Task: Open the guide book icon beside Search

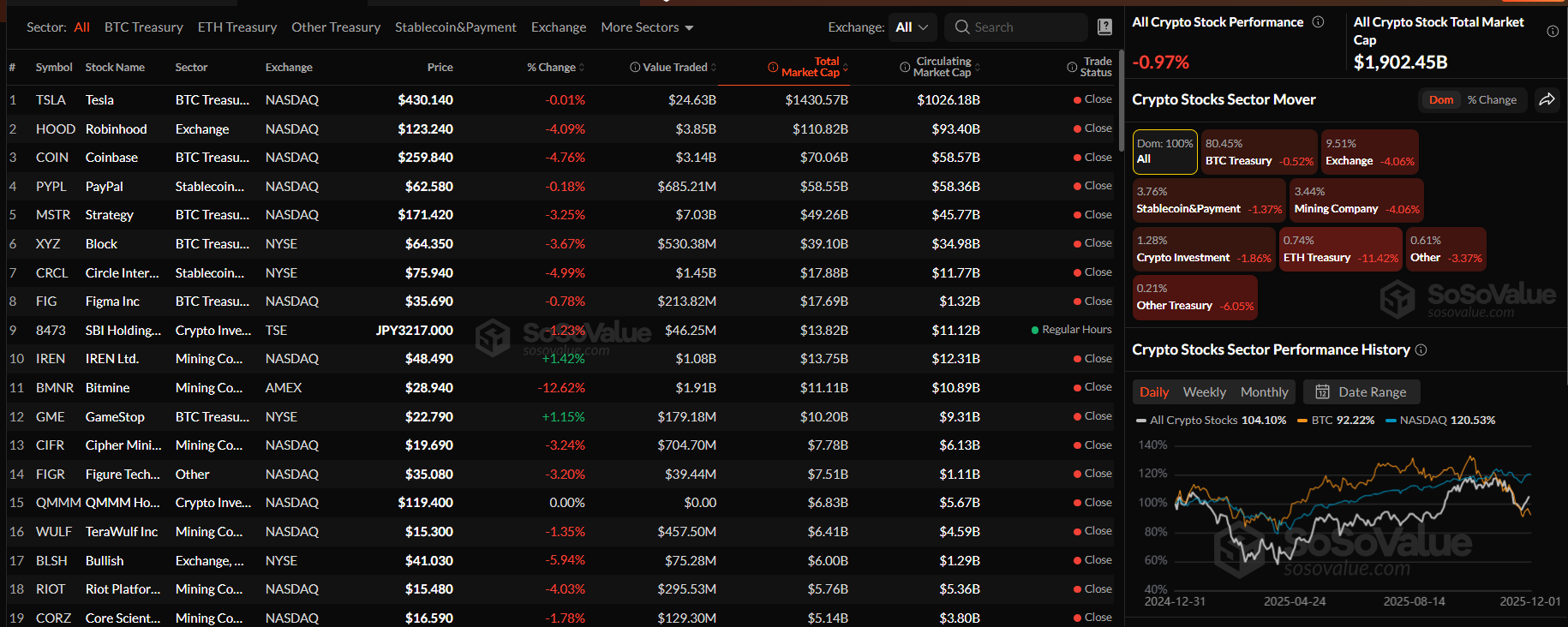Action: (x=1105, y=27)
